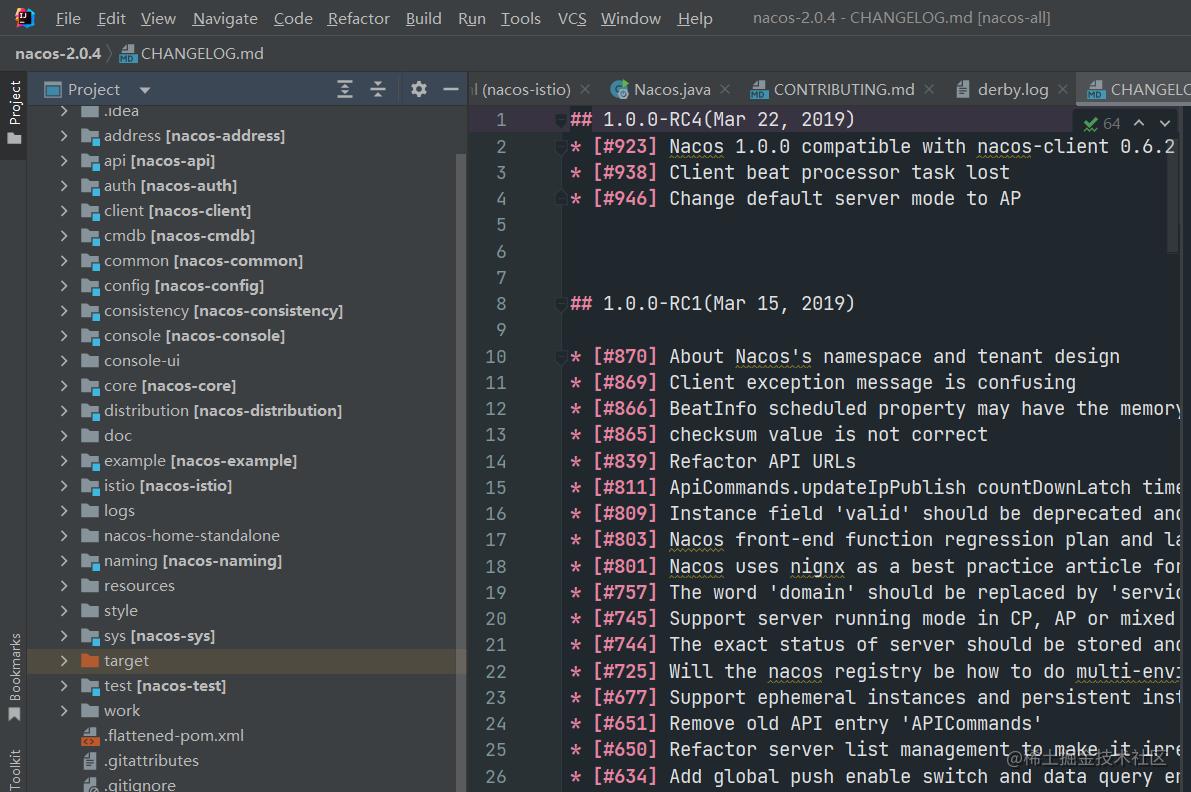Expand the target folder
This screenshot has width=1191, height=792.
tap(65, 661)
